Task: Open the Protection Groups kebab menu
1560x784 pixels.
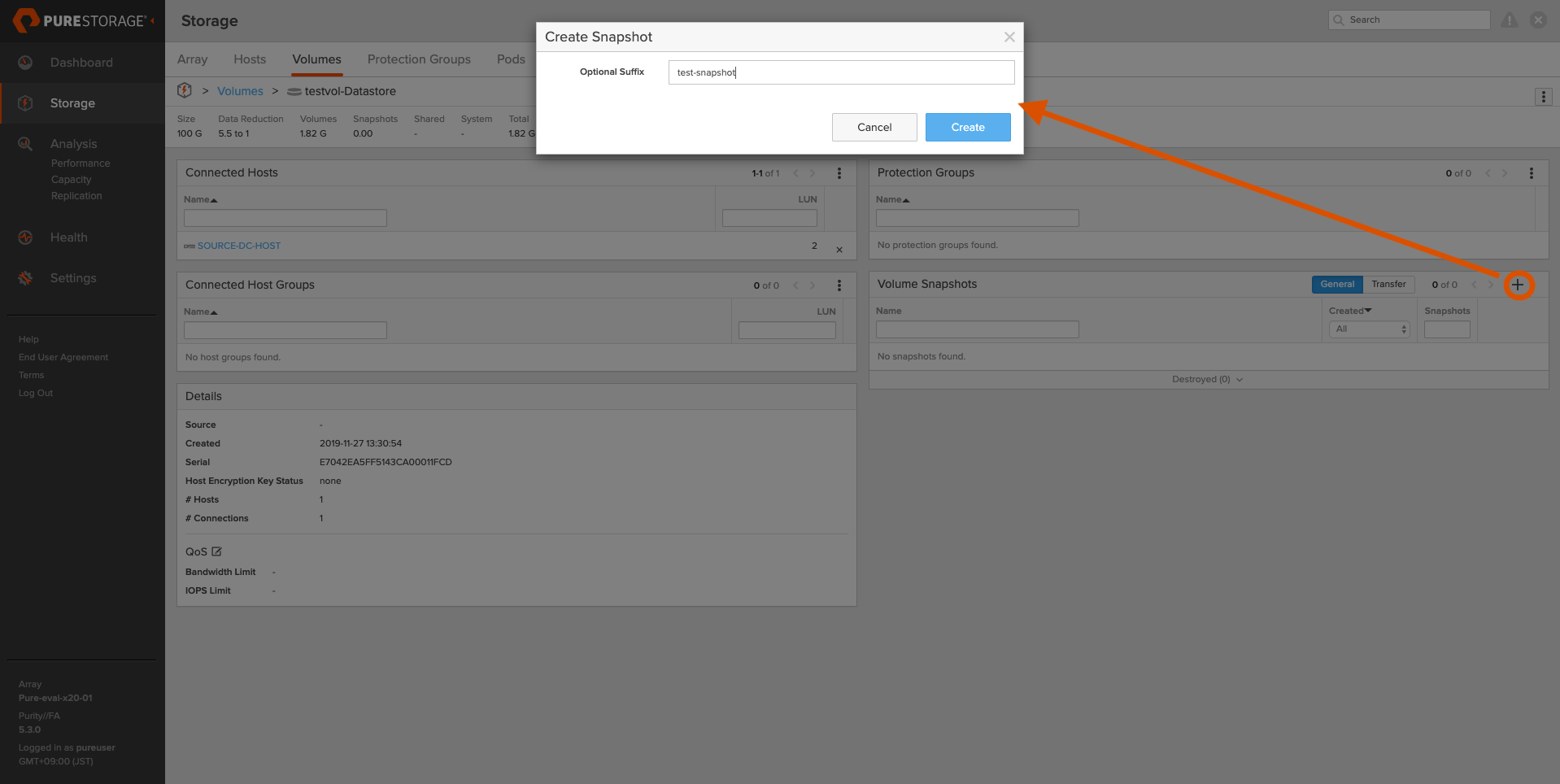Action: (x=1531, y=173)
